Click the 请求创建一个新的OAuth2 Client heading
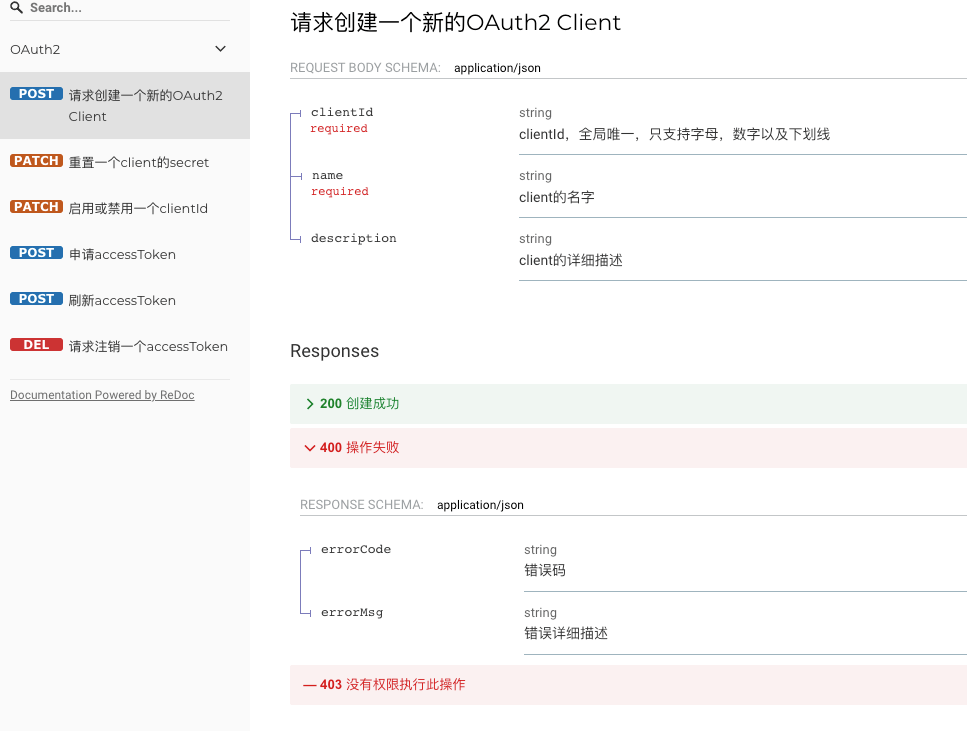The image size is (967, 731). pyautogui.click(x=455, y=22)
